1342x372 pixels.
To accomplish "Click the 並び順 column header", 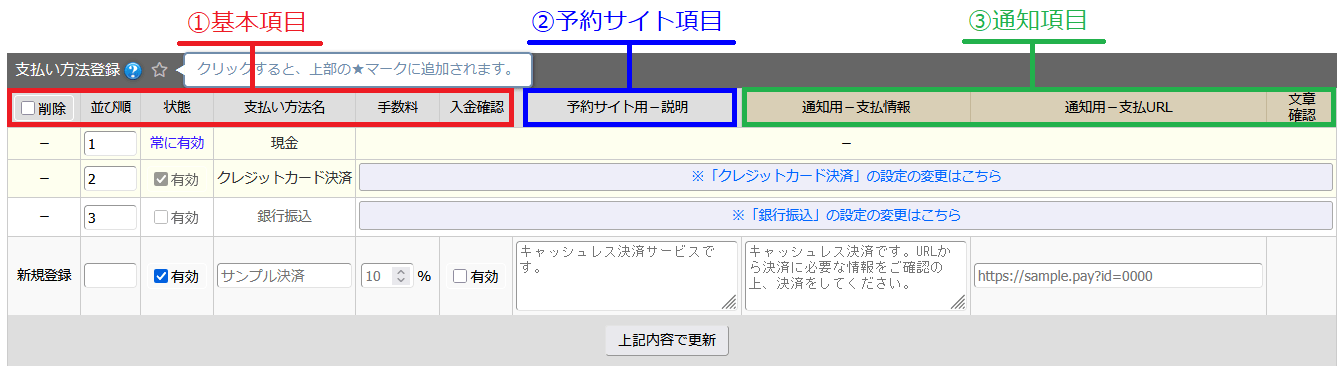I will (x=110, y=107).
